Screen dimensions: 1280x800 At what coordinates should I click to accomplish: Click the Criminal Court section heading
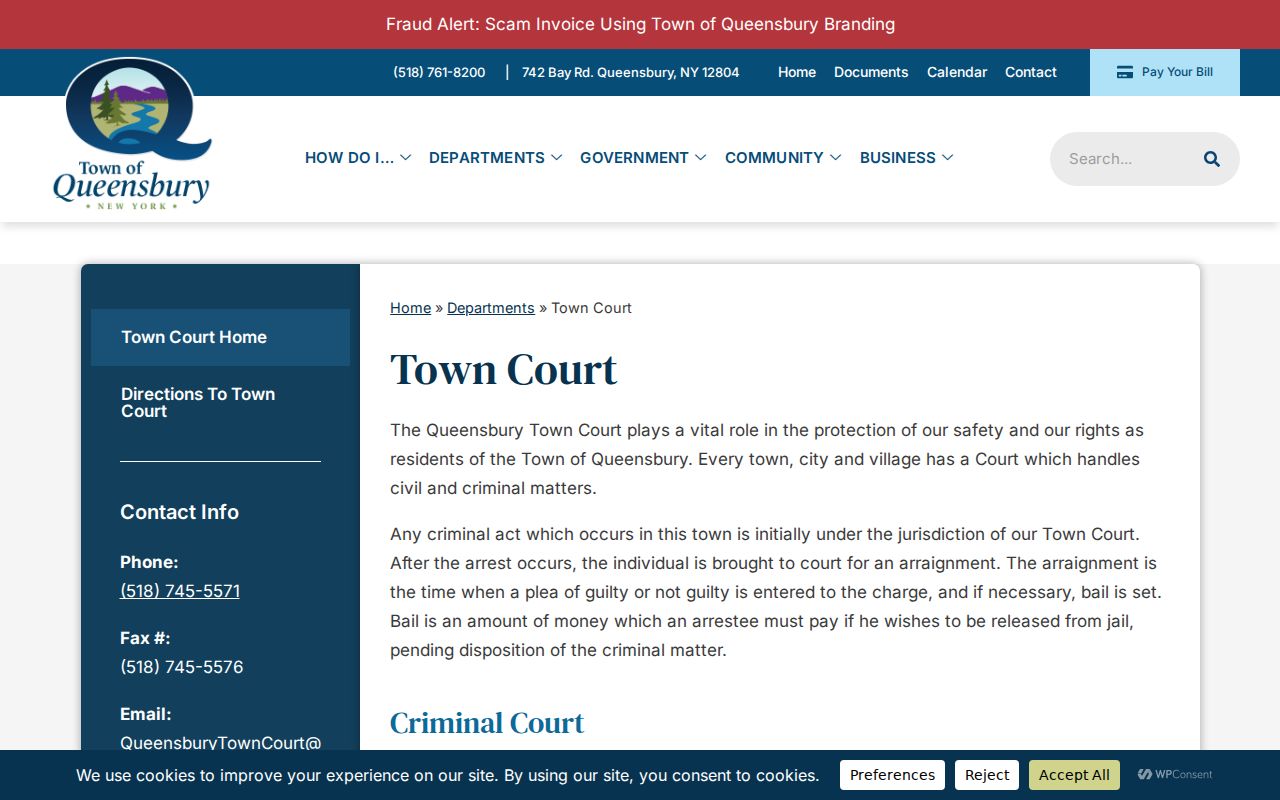487,722
